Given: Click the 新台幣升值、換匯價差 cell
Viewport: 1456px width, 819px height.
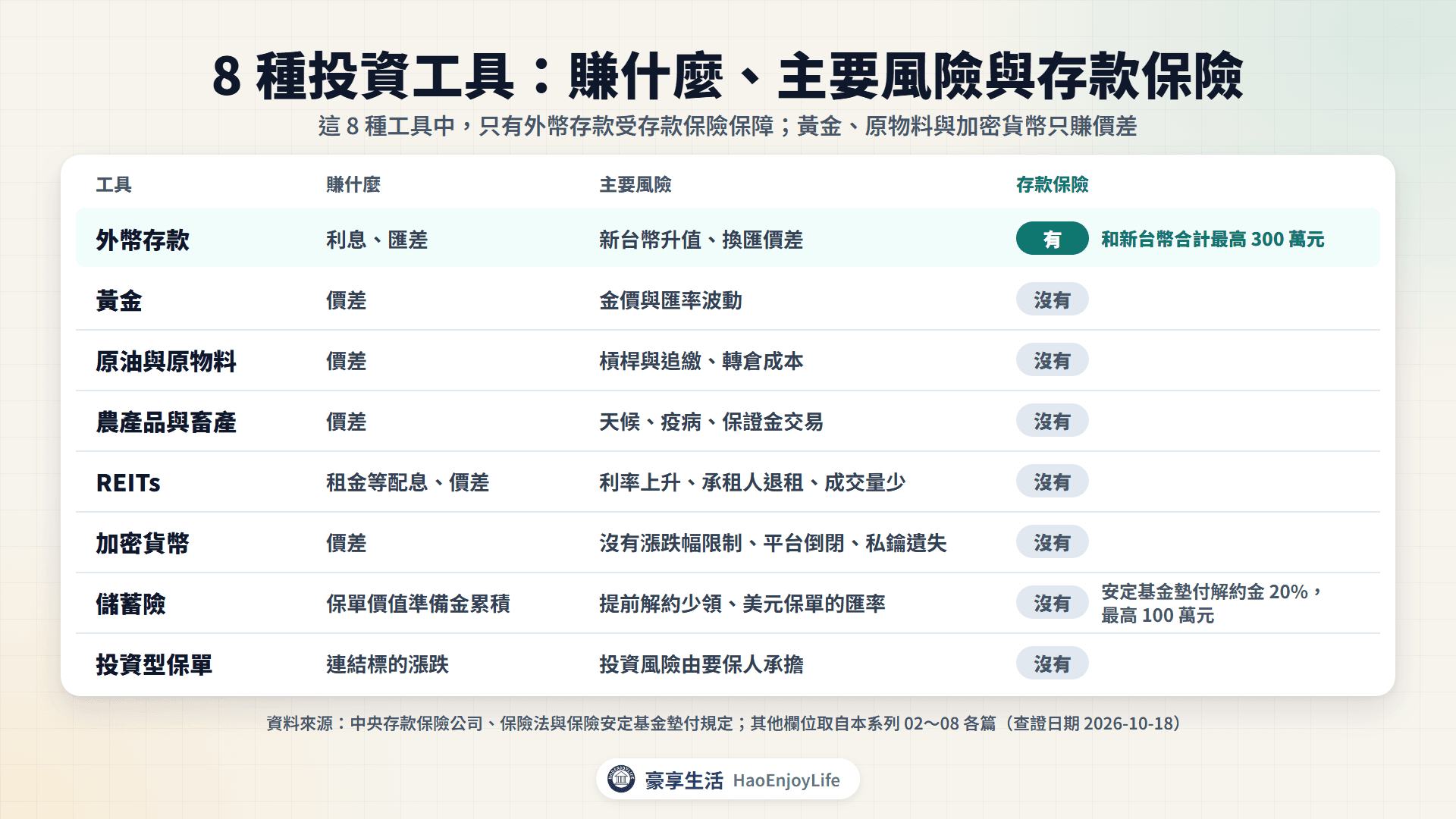Looking at the screenshot, I should coord(701,240).
